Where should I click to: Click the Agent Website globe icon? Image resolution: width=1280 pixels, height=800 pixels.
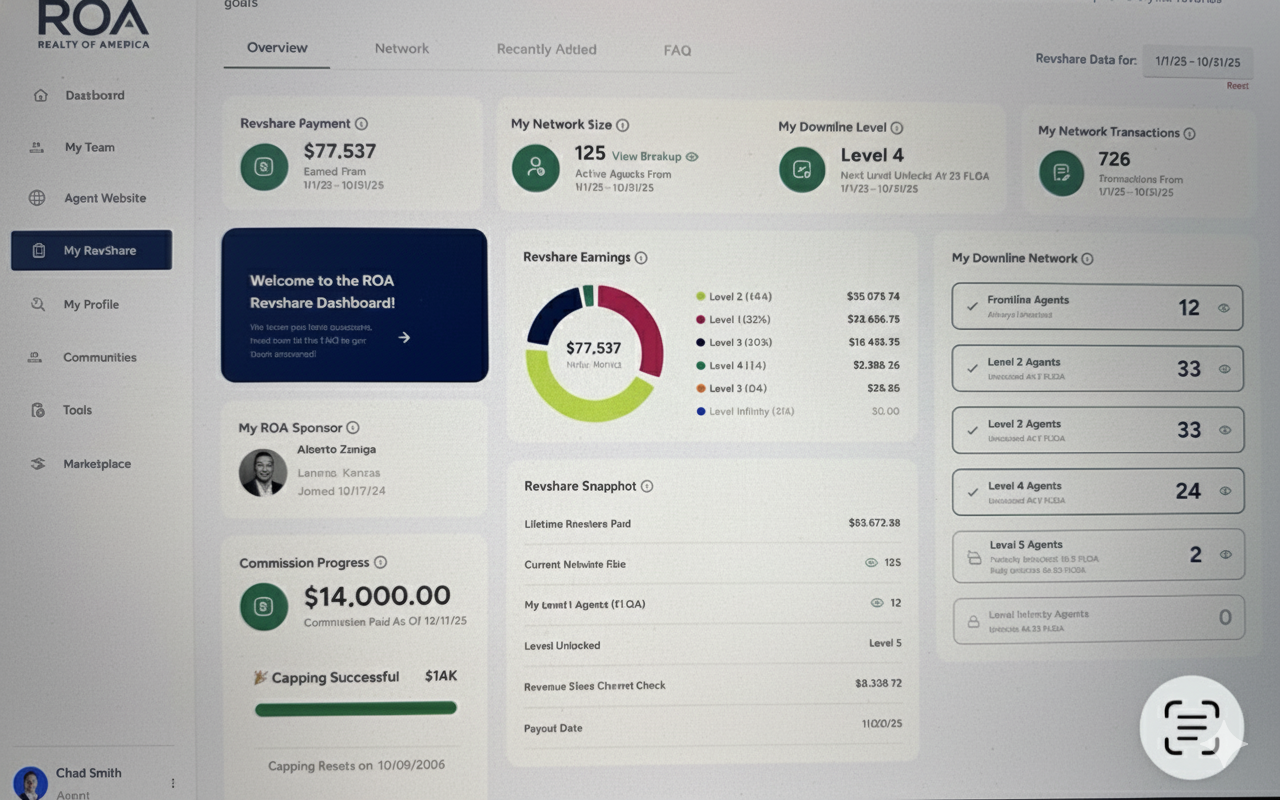click(37, 198)
